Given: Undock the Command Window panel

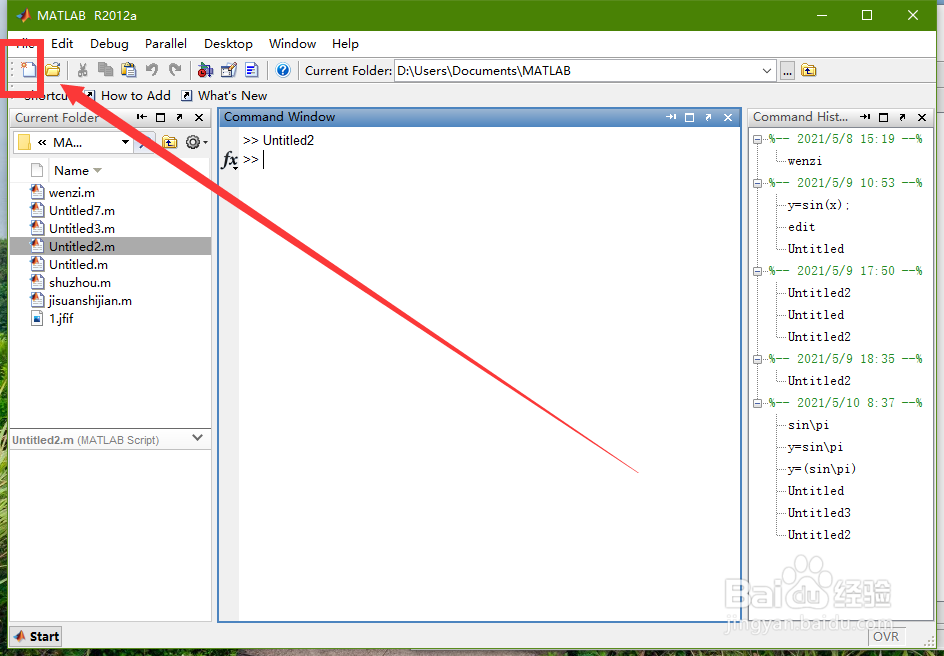Looking at the screenshot, I should click(x=709, y=117).
